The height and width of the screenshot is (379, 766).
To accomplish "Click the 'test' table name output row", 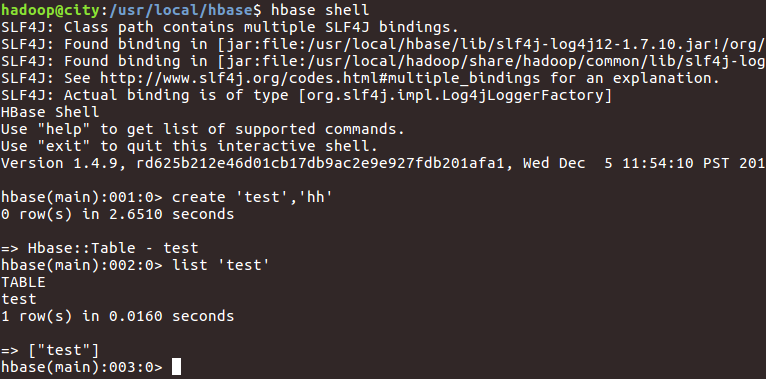I will [x=19, y=299].
